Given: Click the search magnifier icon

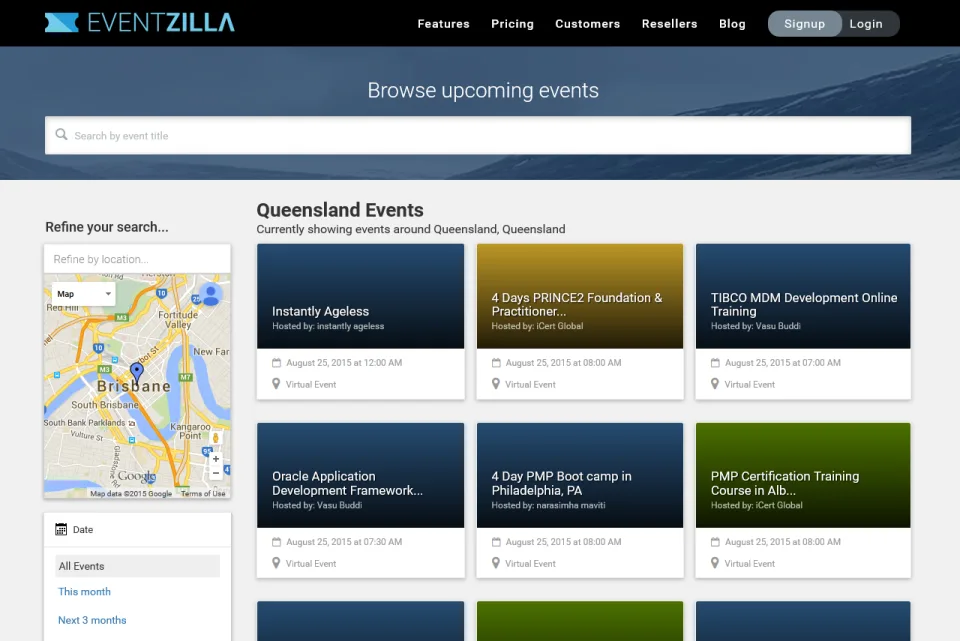Looking at the screenshot, I should [61, 134].
